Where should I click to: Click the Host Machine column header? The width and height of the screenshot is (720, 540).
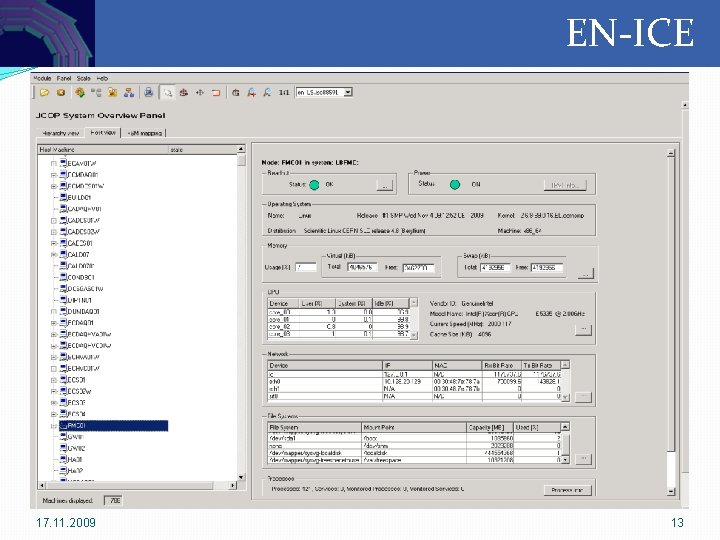(x=103, y=150)
